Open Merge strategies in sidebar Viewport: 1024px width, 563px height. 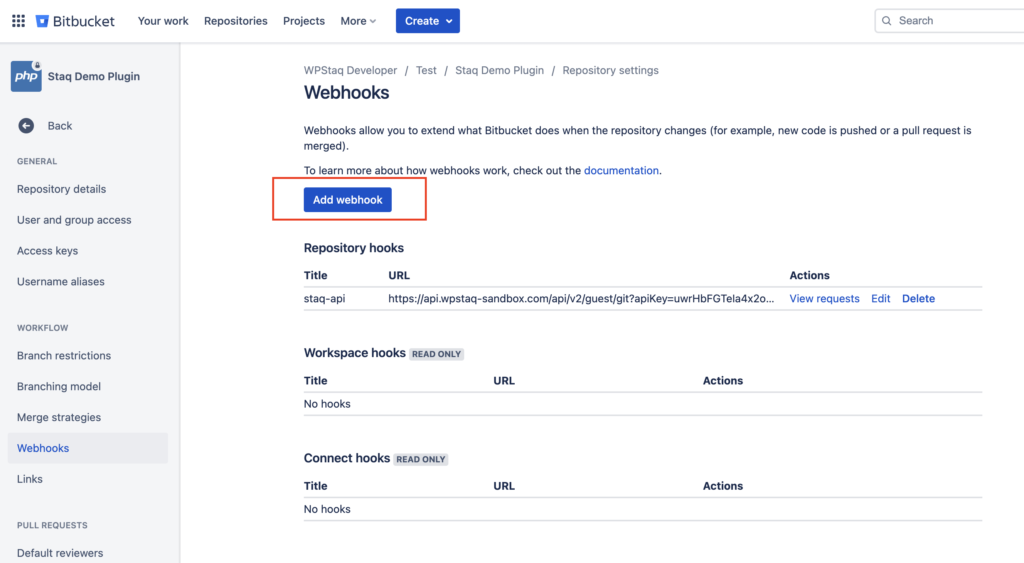59,417
